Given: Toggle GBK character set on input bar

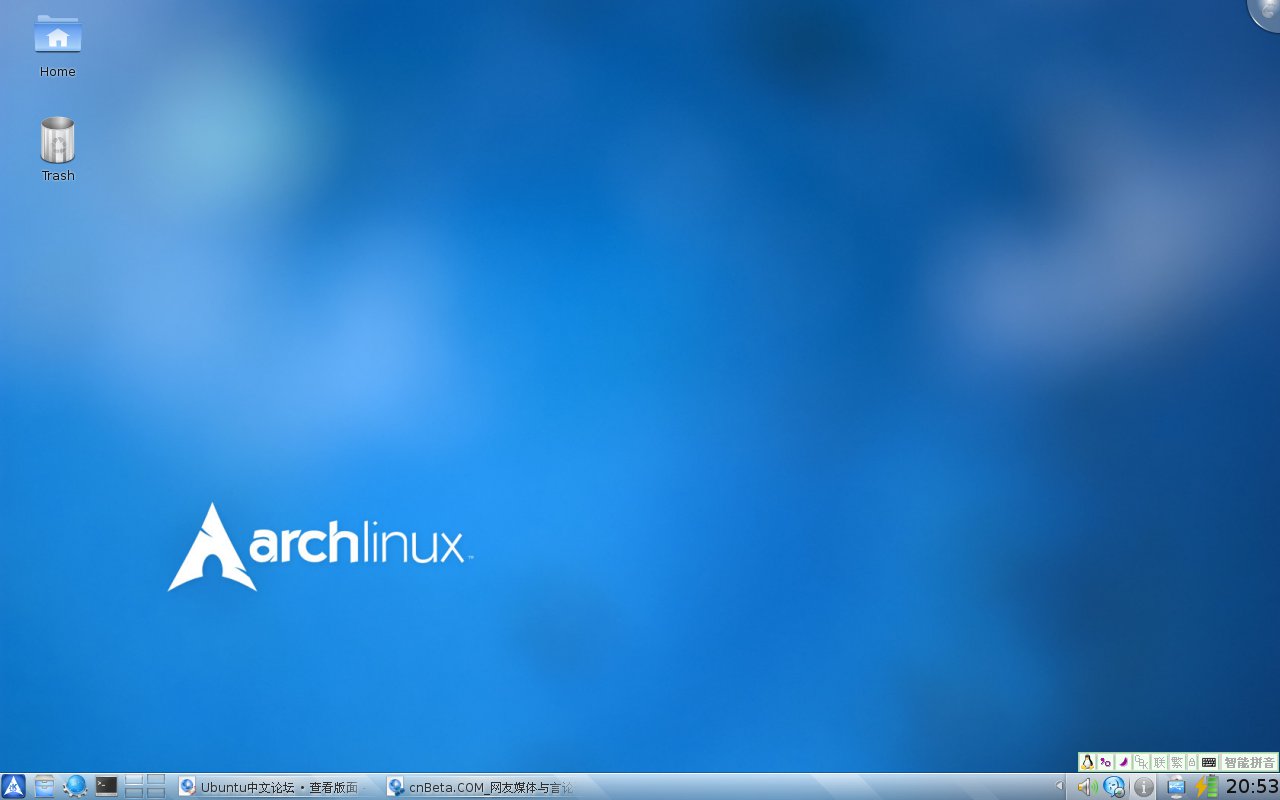Looking at the screenshot, I should pyautogui.click(x=1141, y=762).
